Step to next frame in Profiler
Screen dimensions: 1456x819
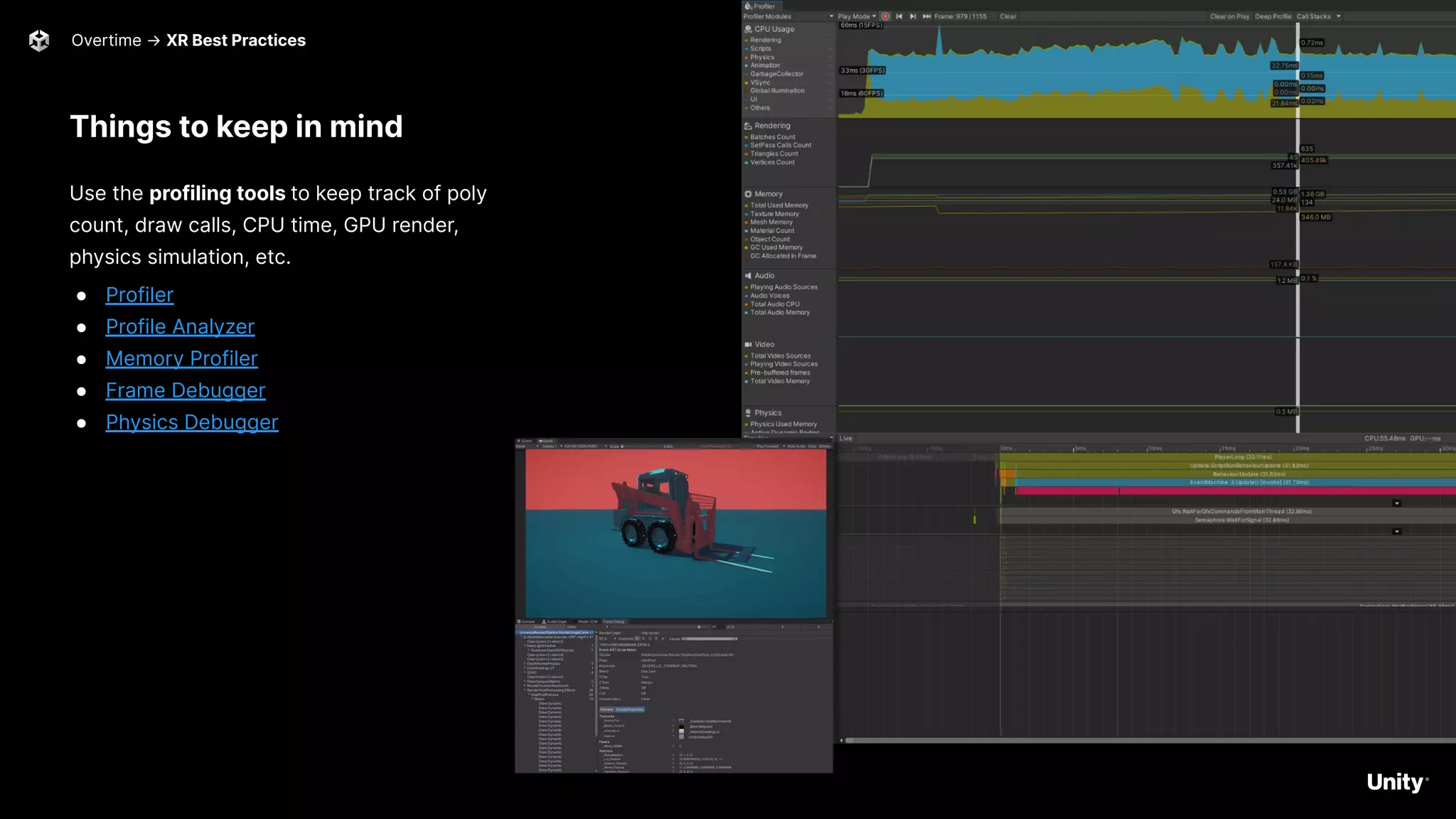(913, 16)
